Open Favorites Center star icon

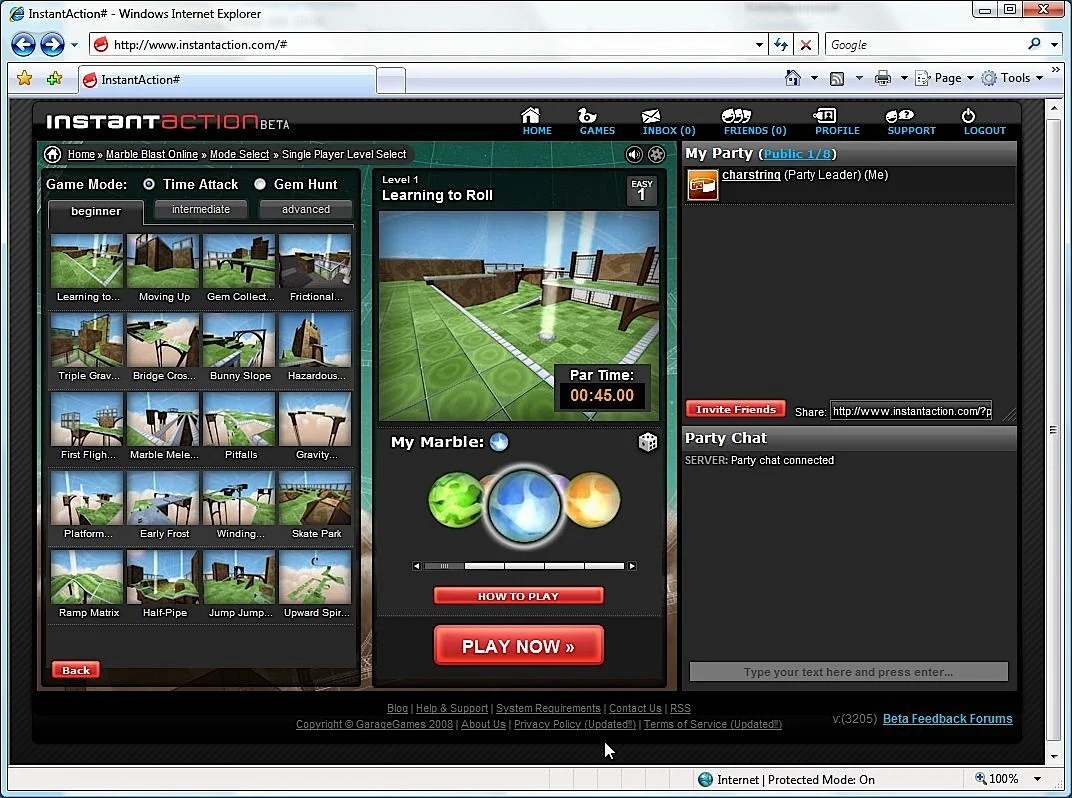(25, 78)
